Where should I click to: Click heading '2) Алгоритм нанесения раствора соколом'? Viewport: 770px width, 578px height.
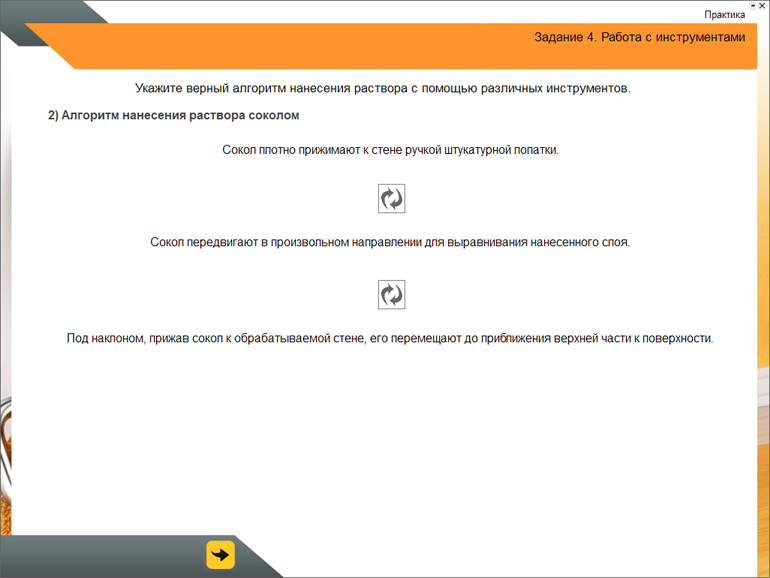[173, 115]
